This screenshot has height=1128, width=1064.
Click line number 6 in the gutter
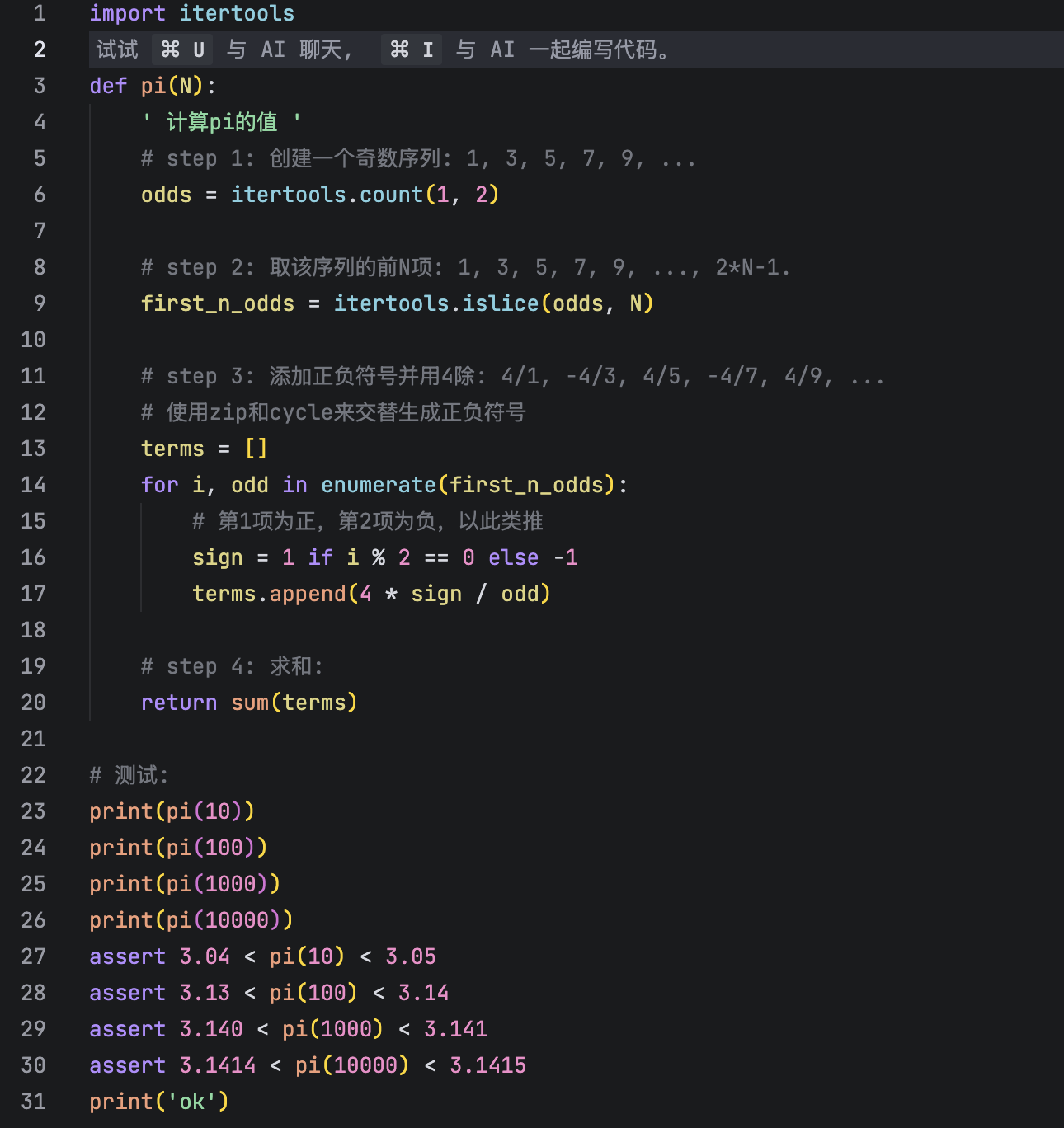pyautogui.click(x=40, y=194)
